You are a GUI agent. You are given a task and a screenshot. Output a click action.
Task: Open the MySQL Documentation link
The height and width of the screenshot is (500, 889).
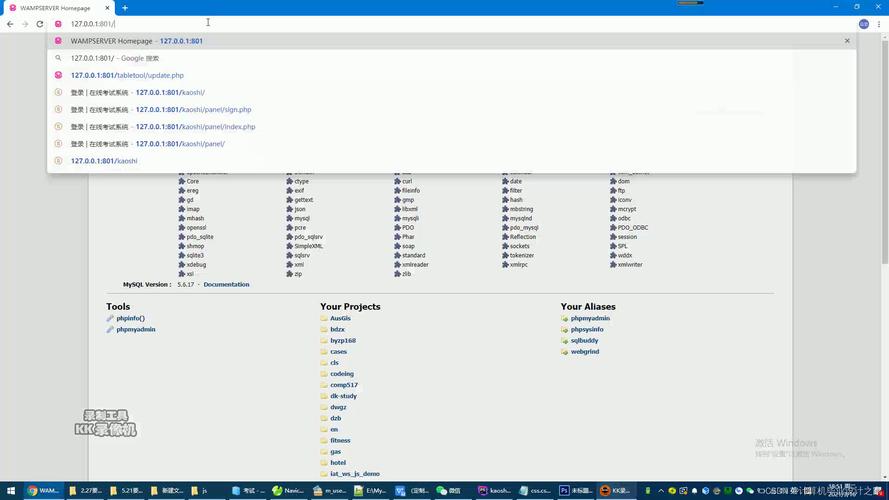click(x=226, y=285)
